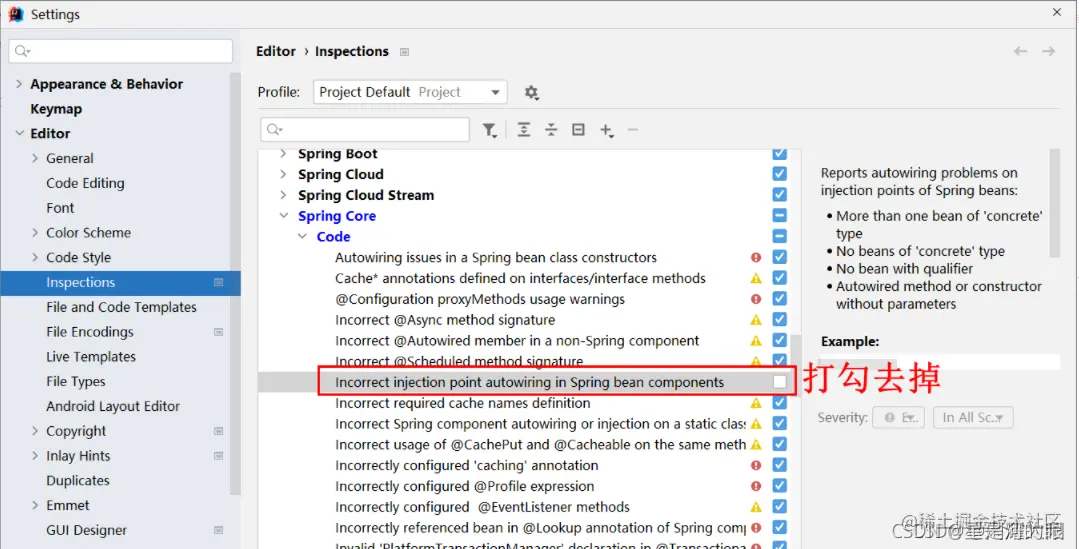Toggle the Spring Cloud Stream checkbox
This screenshot has width=1079, height=549.
[779, 195]
